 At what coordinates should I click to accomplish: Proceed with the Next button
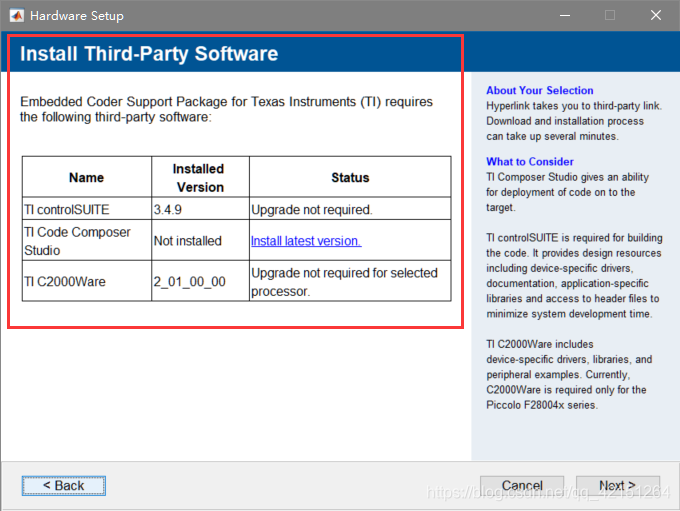point(618,485)
